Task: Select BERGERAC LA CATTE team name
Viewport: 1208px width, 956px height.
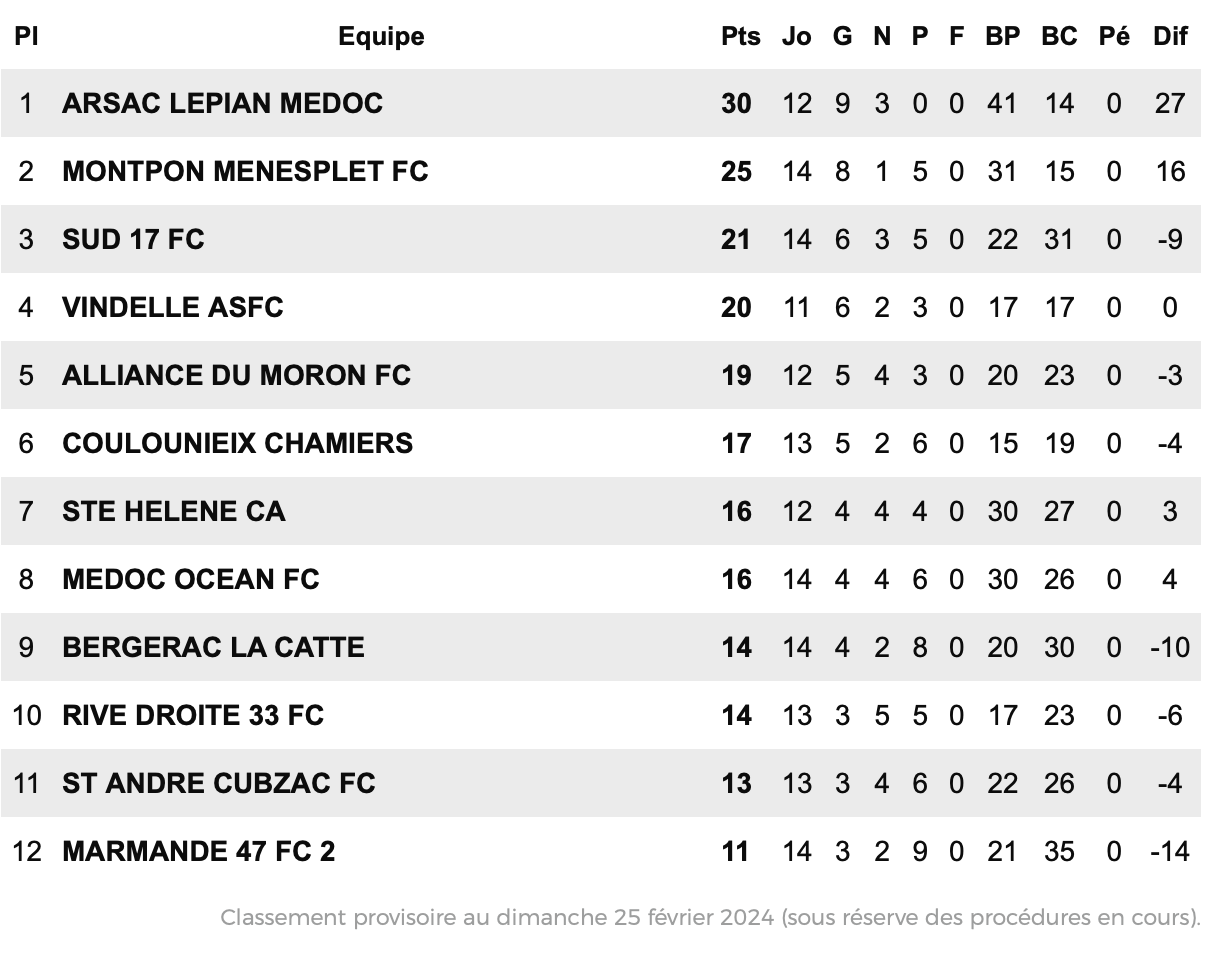Action: 213,647
